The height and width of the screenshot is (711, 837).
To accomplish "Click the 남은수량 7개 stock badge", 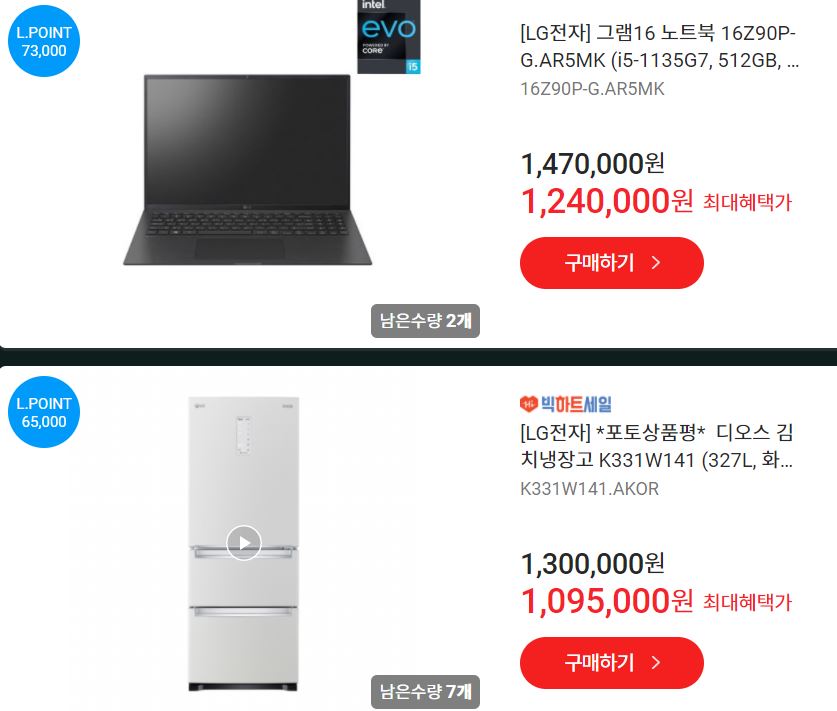I will [425, 692].
